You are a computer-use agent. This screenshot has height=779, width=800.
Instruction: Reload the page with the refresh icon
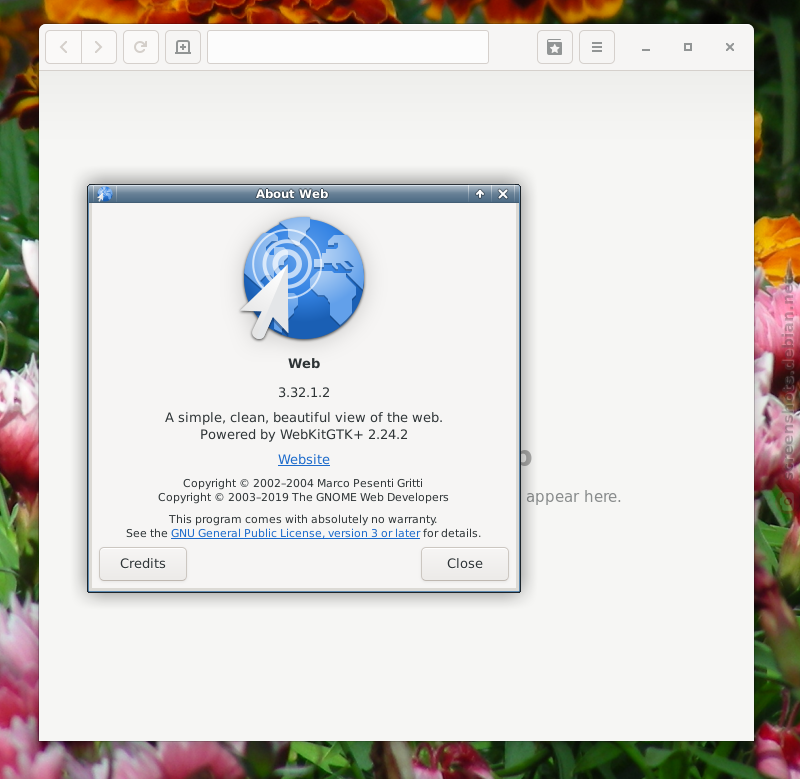click(x=141, y=47)
